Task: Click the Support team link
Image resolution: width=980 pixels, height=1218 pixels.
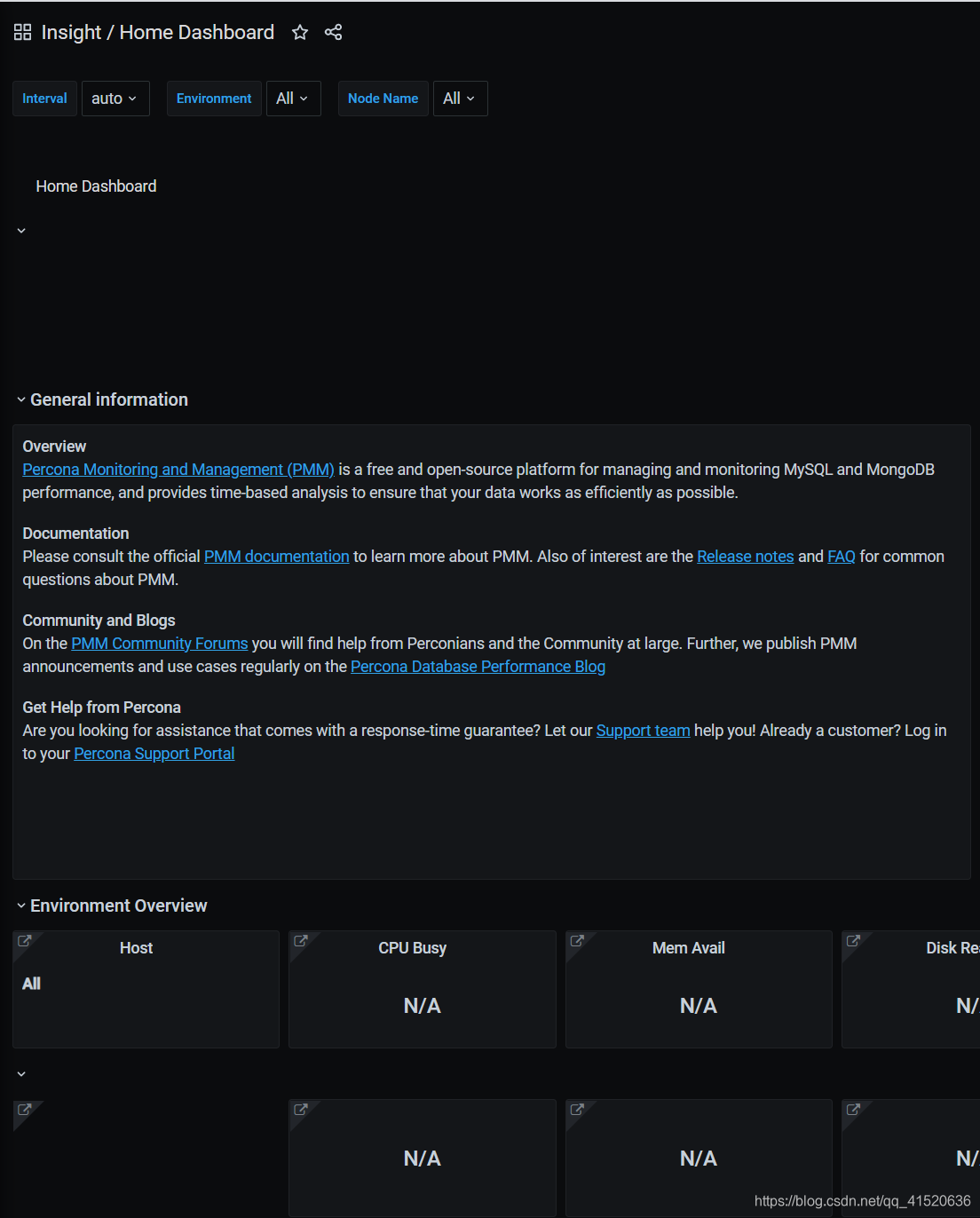Action: point(643,731)
